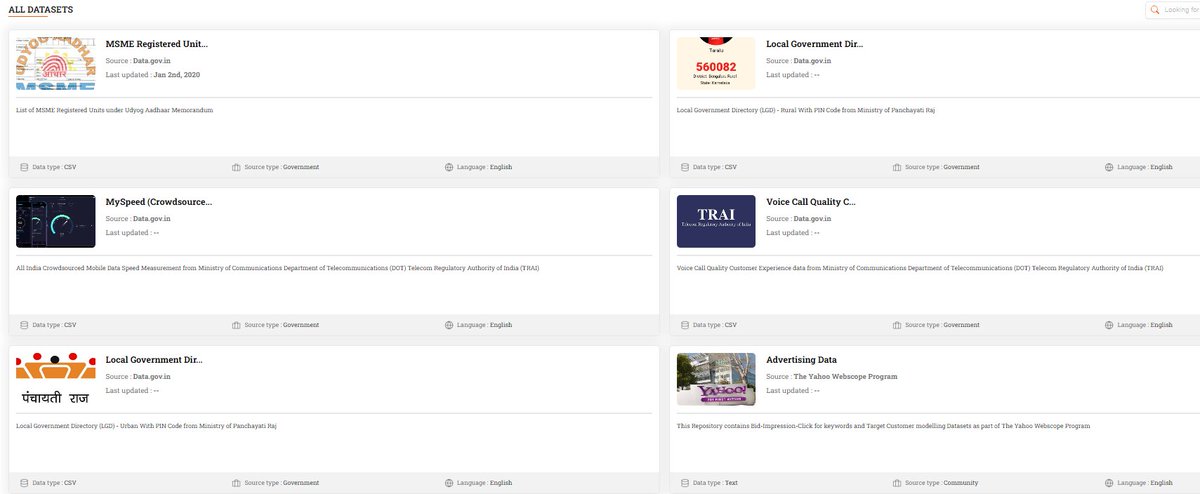Viewport: 1200px width, 494px height.
Task: Click Source type icon in Advertising Data card
Action: pos(897,483)
